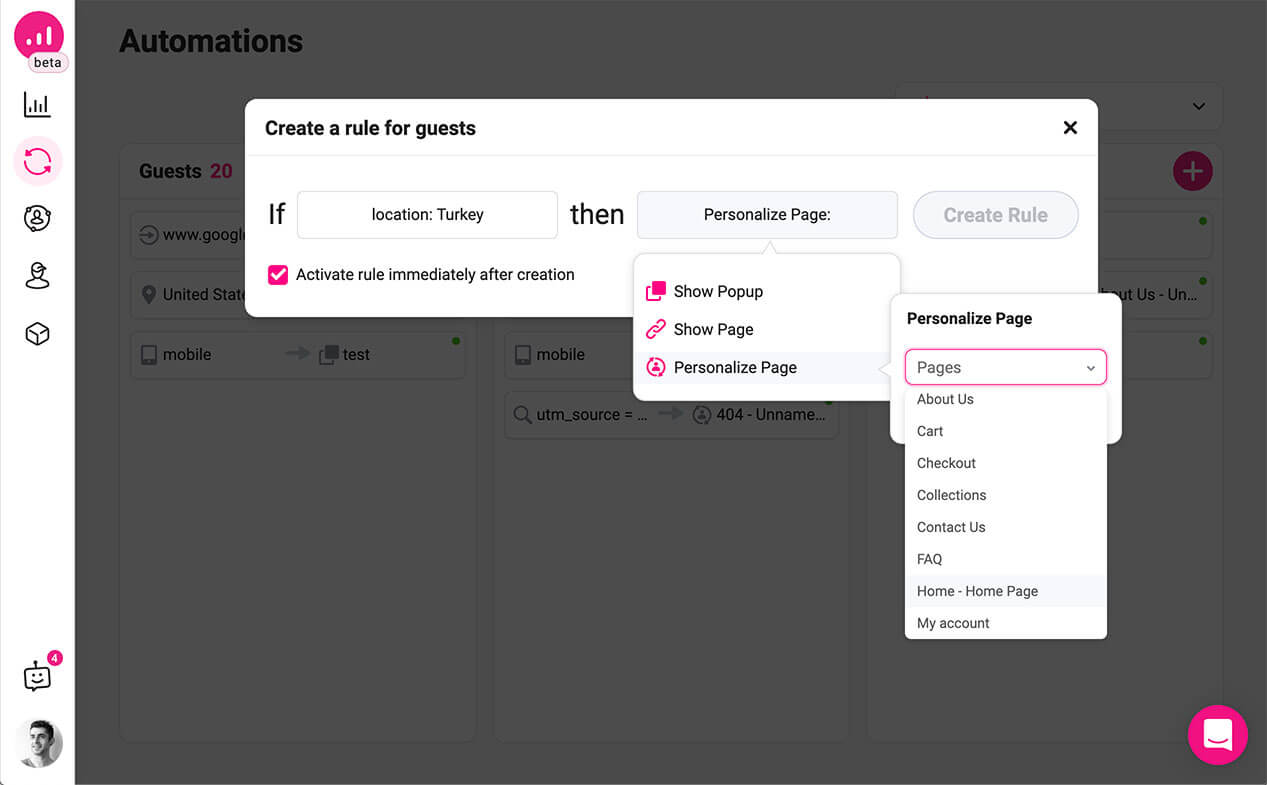The width and height of the screenshot is (1267, 785).
Task: Click the test popup icon in mobile rule
Action: [328, 354]
